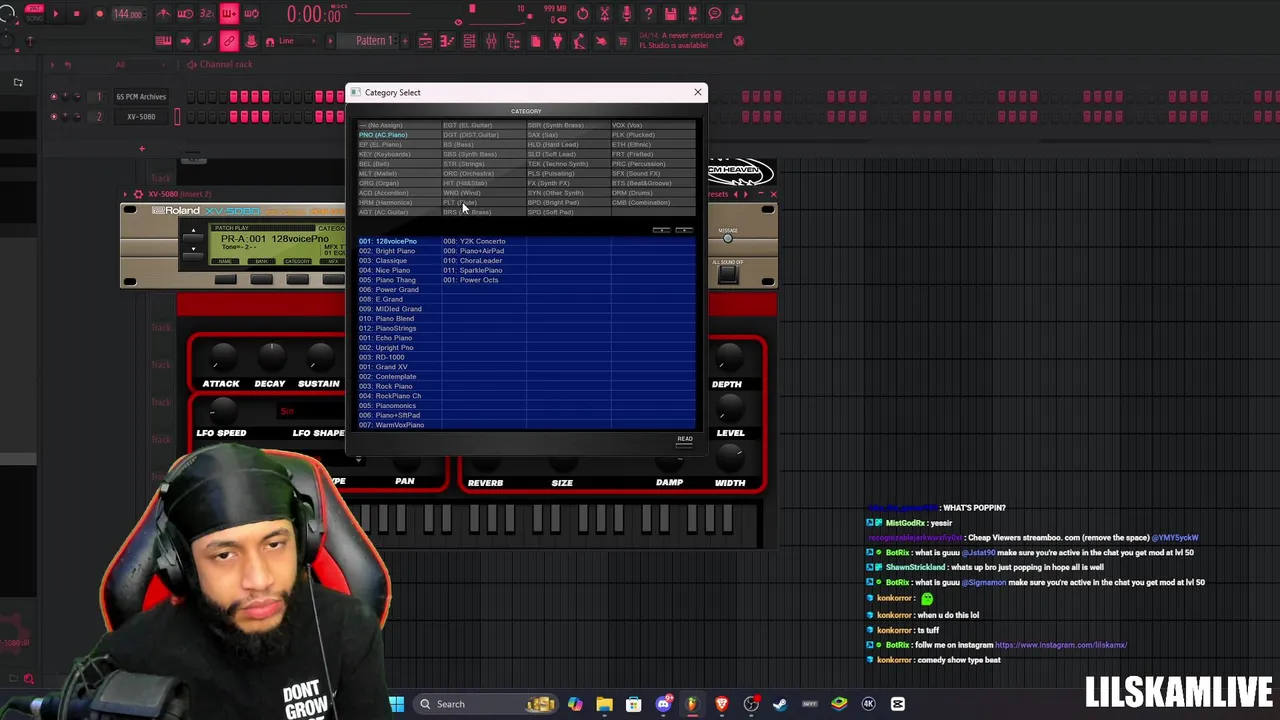Stop playback in FL Studio transport
This screenshot has height=720, width=1280.
(x=77, y=13)
